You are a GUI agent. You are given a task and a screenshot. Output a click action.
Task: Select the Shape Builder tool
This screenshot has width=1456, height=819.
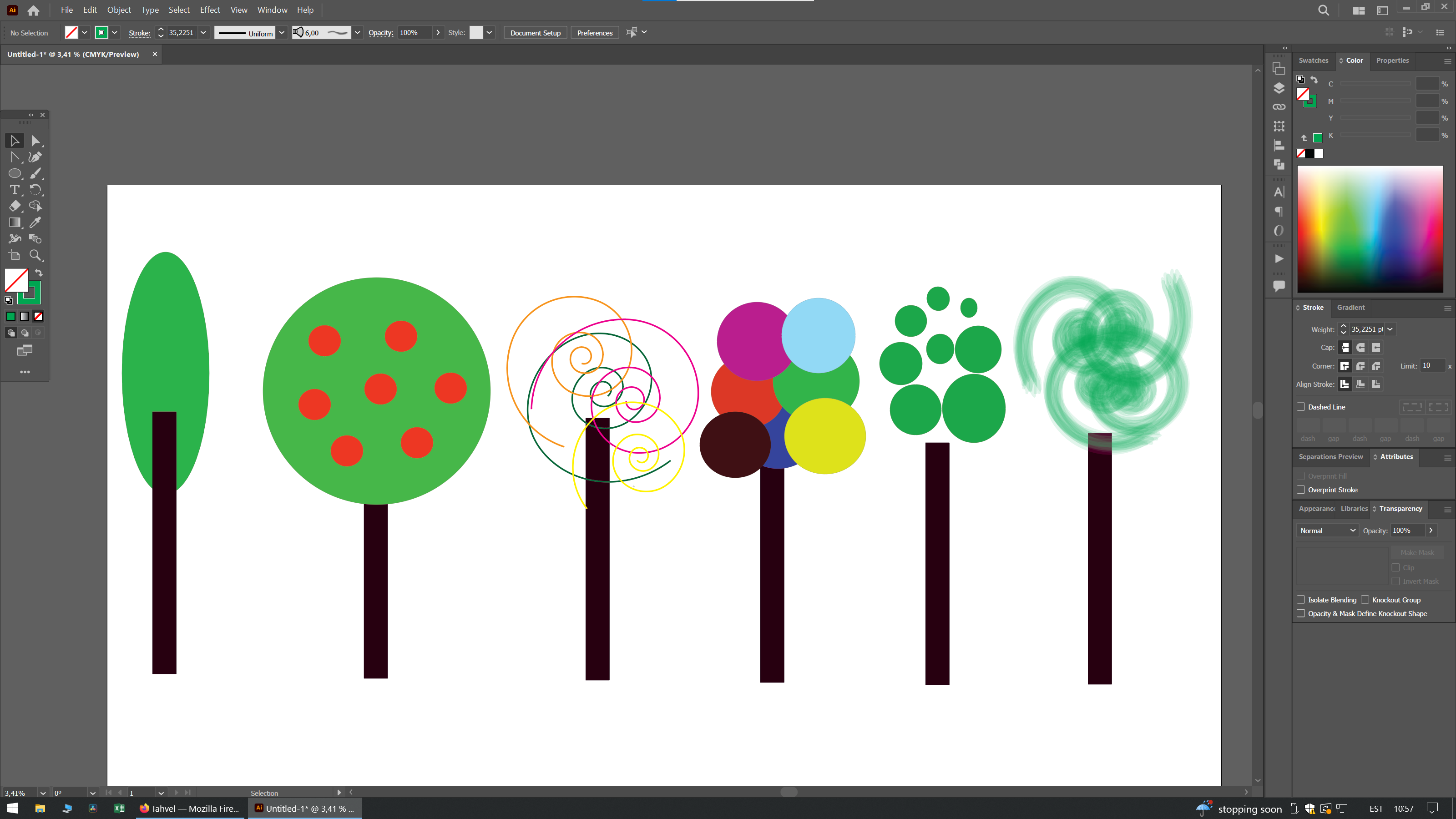(35, 206)
